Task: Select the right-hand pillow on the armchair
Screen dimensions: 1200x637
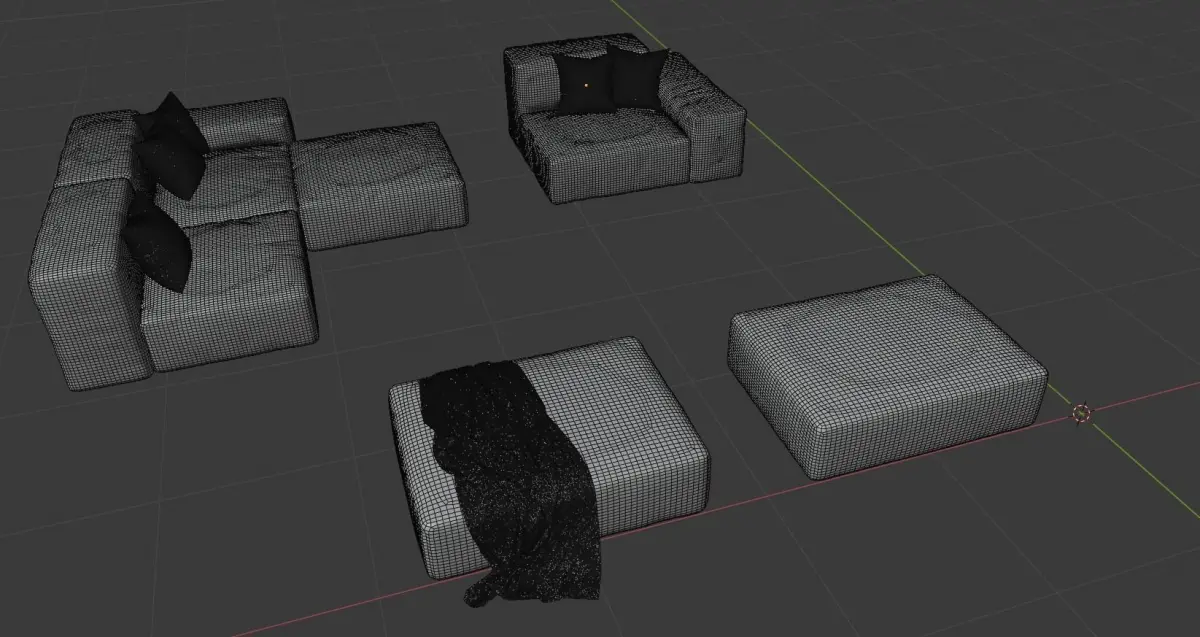Action: [635, 77]
